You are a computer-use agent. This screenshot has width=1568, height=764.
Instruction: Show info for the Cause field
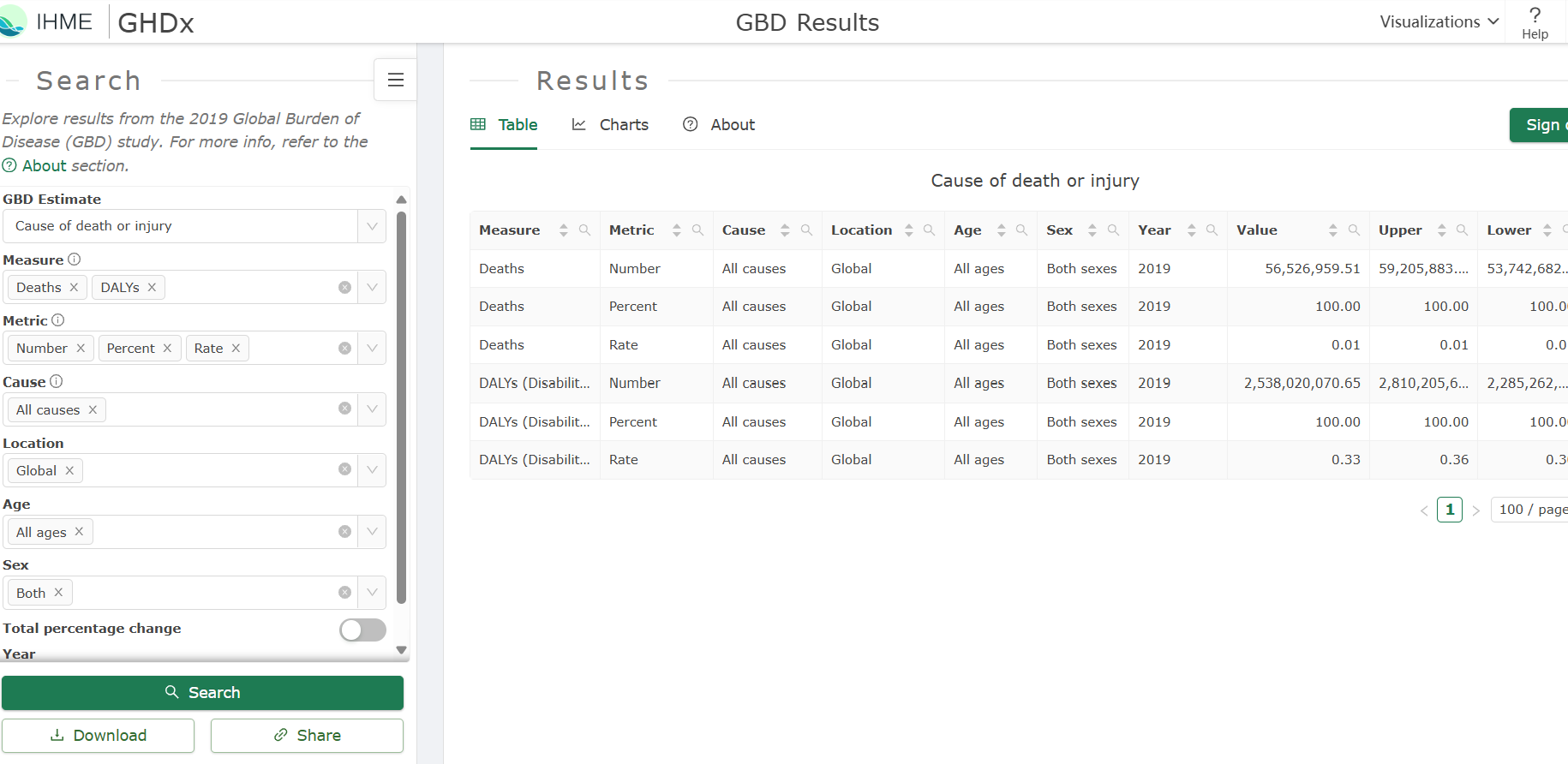click(x=57, y=381)
